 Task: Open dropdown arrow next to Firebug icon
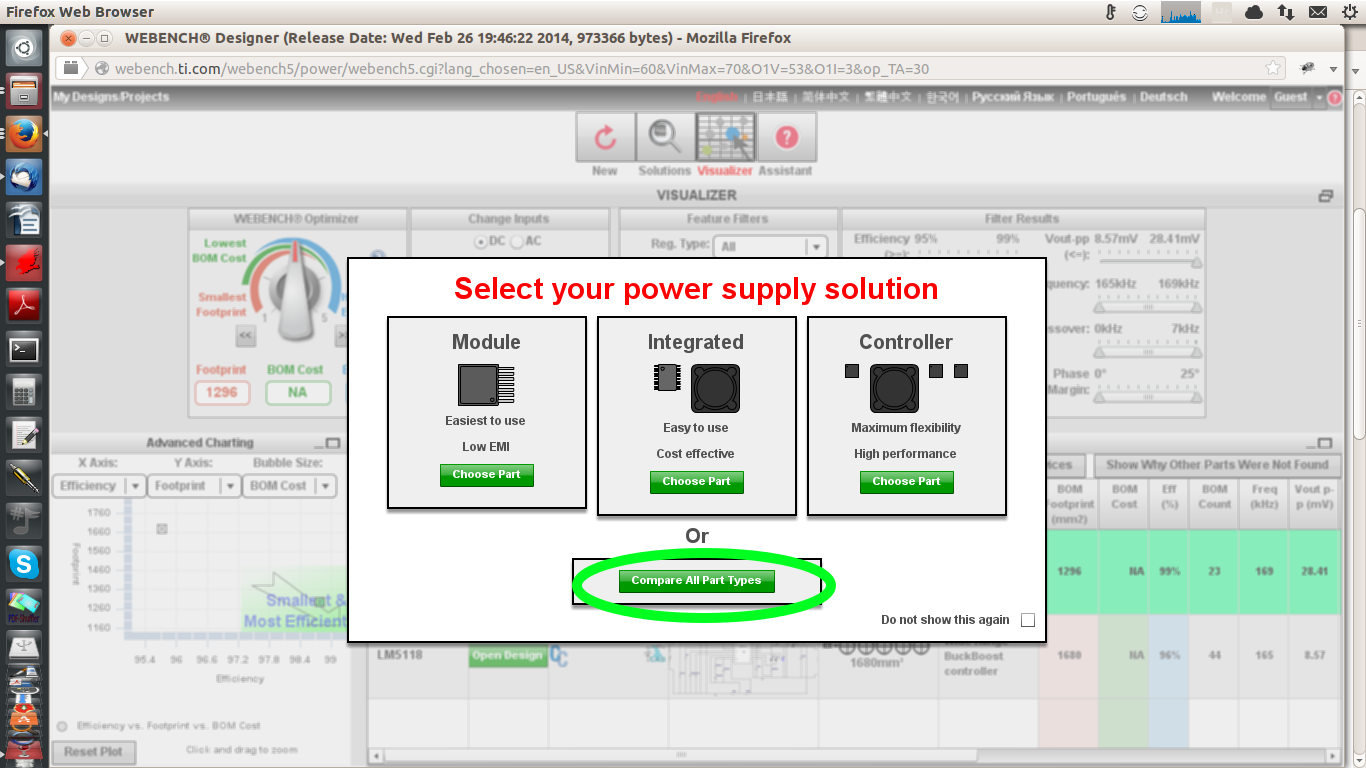1333,69
